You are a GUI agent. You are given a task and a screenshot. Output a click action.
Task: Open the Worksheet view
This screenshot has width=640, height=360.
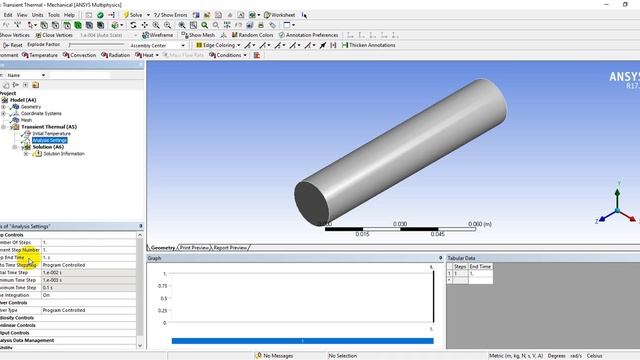pyautogui.click(x=280, y=15)
